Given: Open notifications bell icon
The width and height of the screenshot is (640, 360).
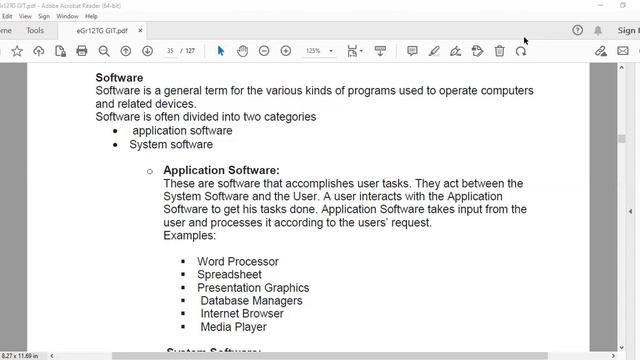Looking at the screenshot, I should 598,30.
